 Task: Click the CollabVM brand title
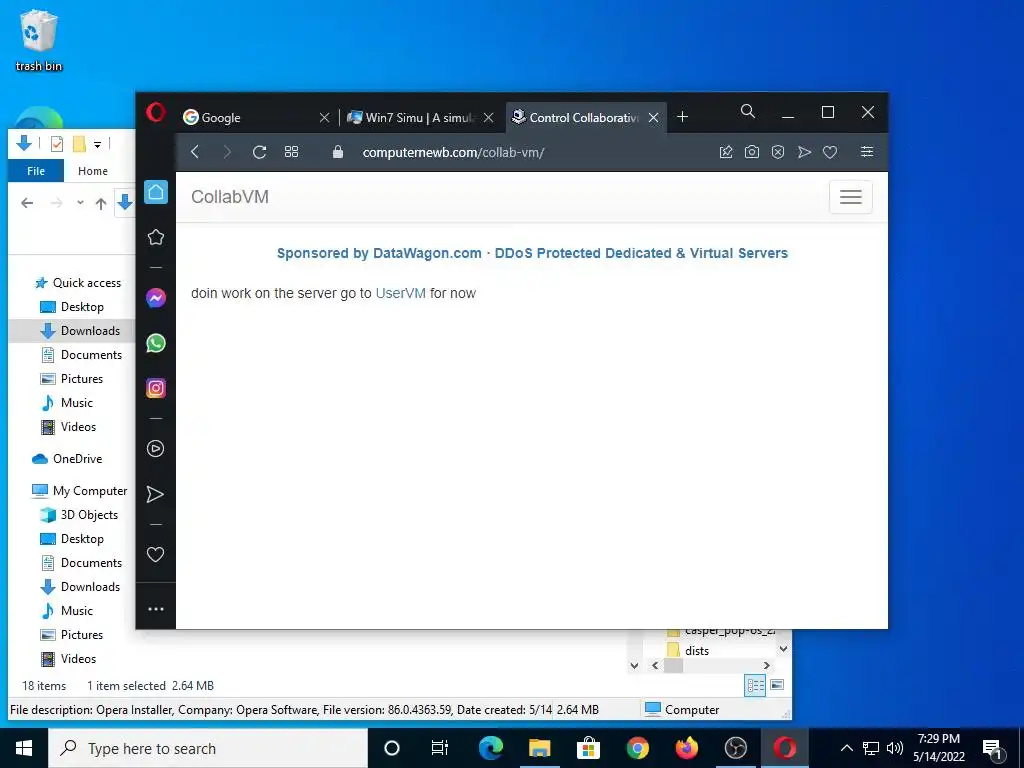pos(230,197)
